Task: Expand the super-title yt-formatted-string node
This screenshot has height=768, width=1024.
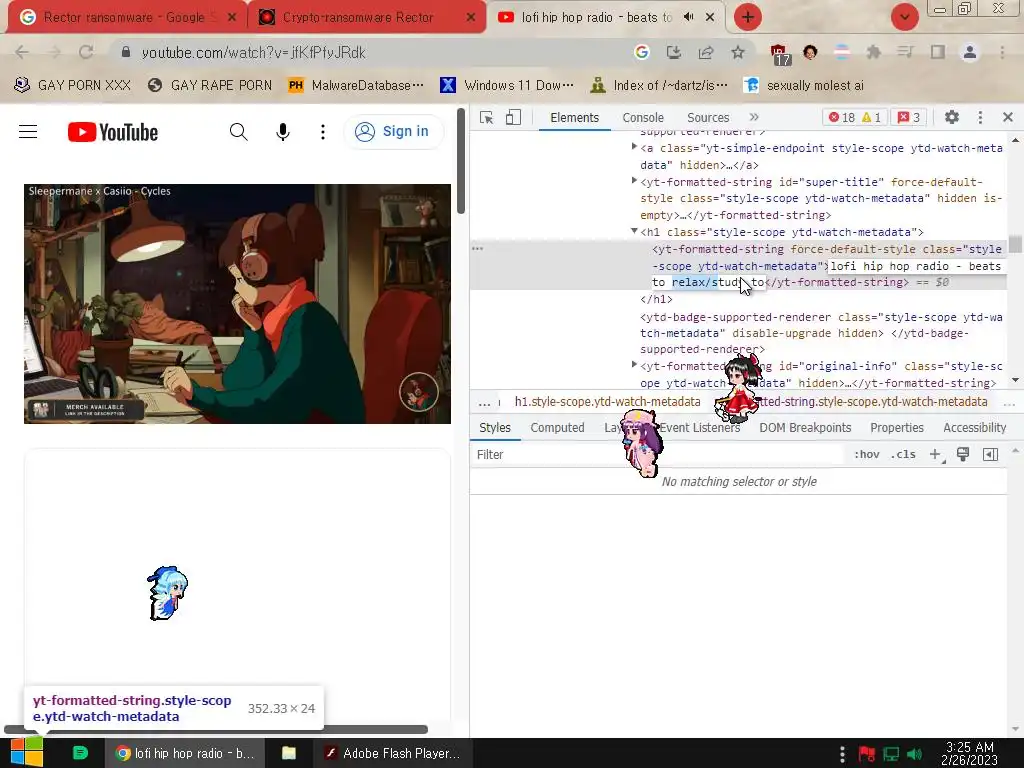Action: (x=634, y=181)
